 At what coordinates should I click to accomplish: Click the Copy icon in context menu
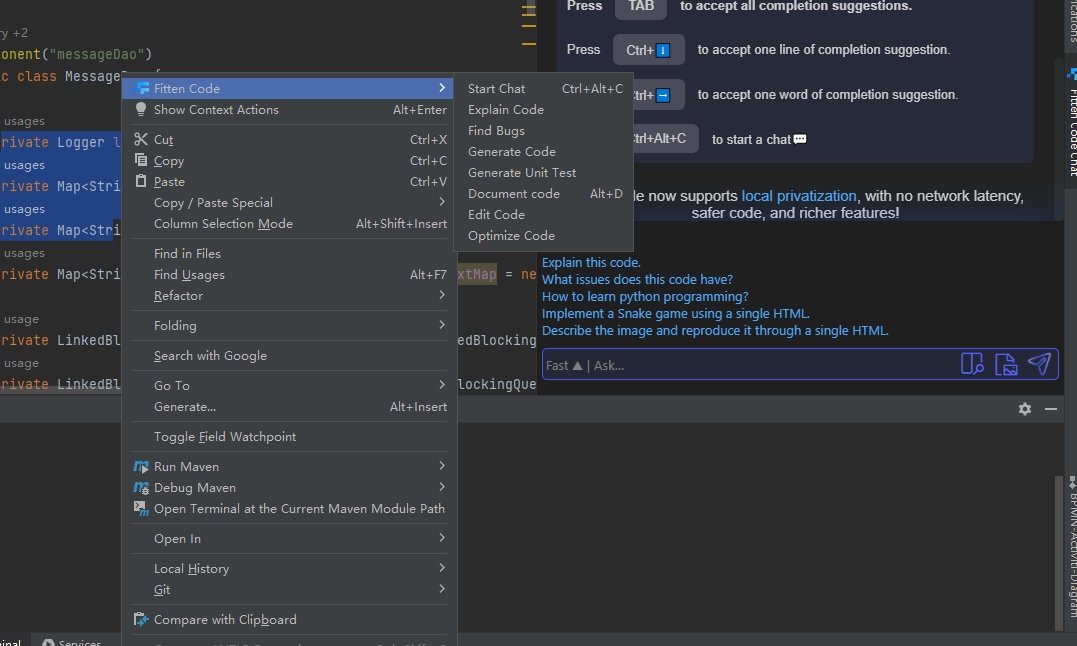coord(141,160)
